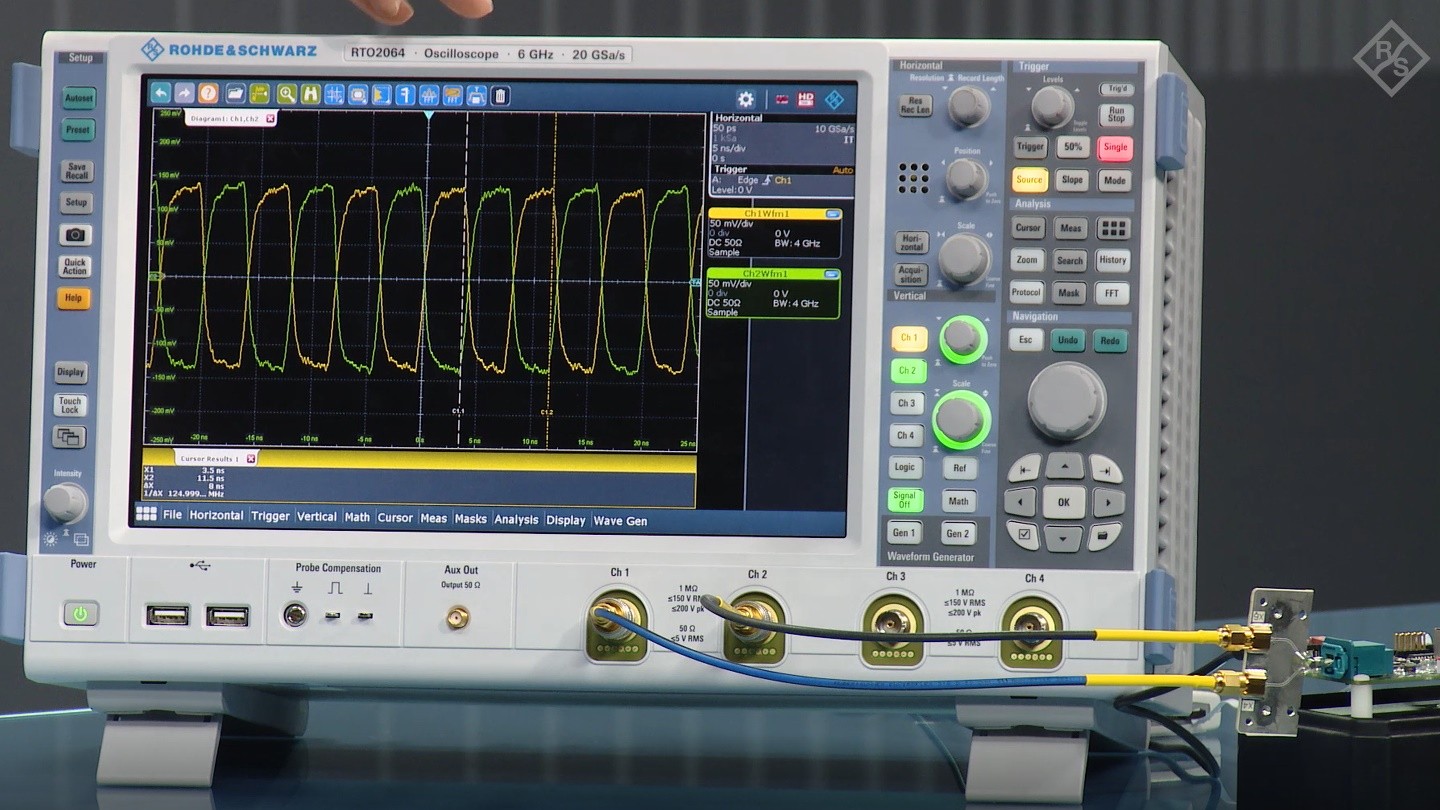
Task: Tap the undo arrow in the on-screen toolbar
Action: [x=160, y=93]
